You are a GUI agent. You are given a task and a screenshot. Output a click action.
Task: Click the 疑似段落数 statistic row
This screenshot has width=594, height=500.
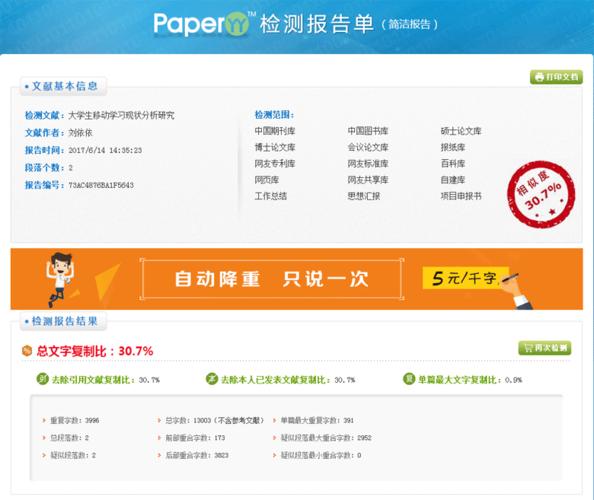[x=69, y=455]
